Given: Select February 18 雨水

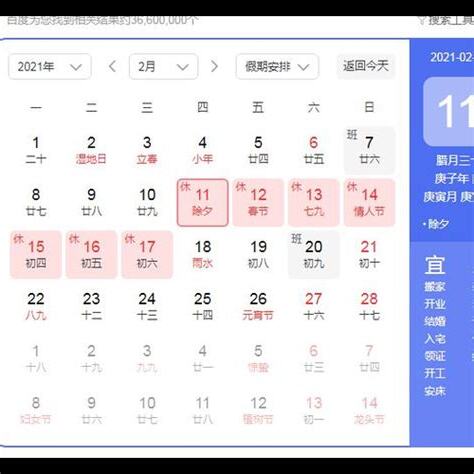Looking at the screenshot, I should point(203,254).
